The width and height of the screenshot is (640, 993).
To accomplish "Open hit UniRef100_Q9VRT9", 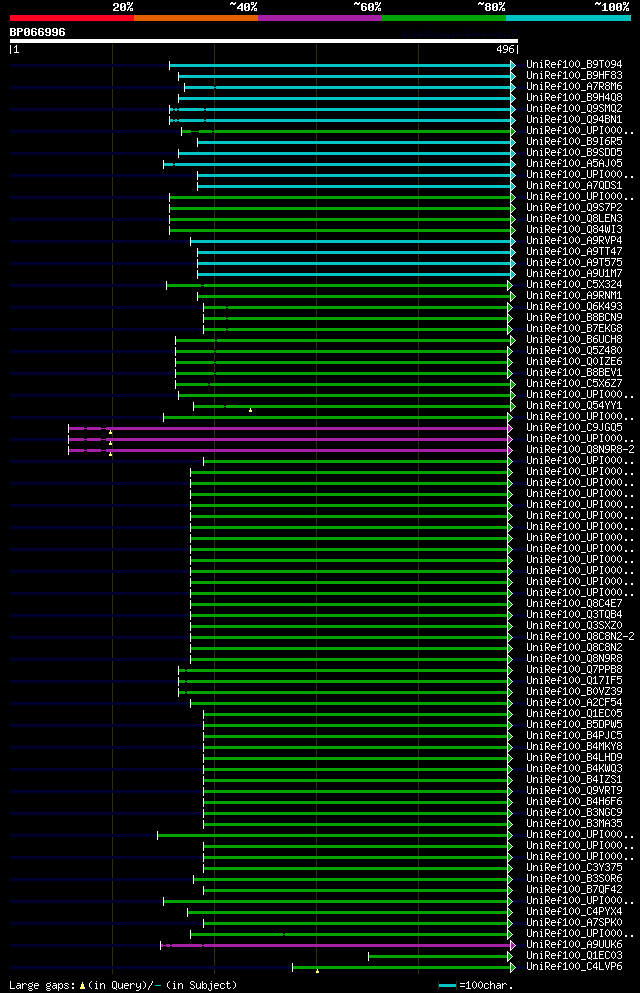I will click(x=574, y=790).
